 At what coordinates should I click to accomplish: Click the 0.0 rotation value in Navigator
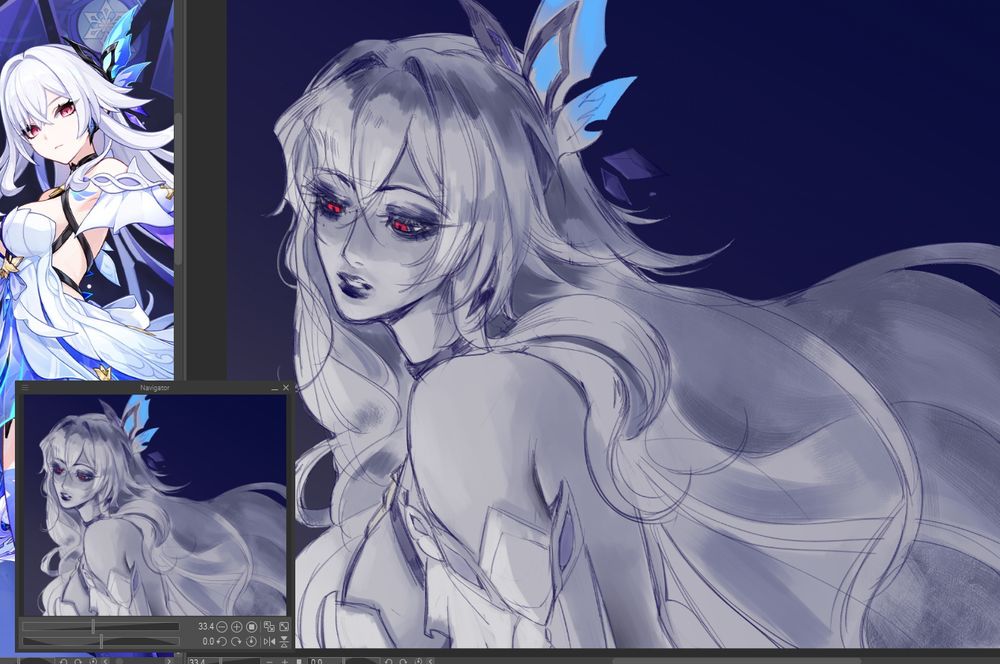pyautogui.click(x=208, y=641)
